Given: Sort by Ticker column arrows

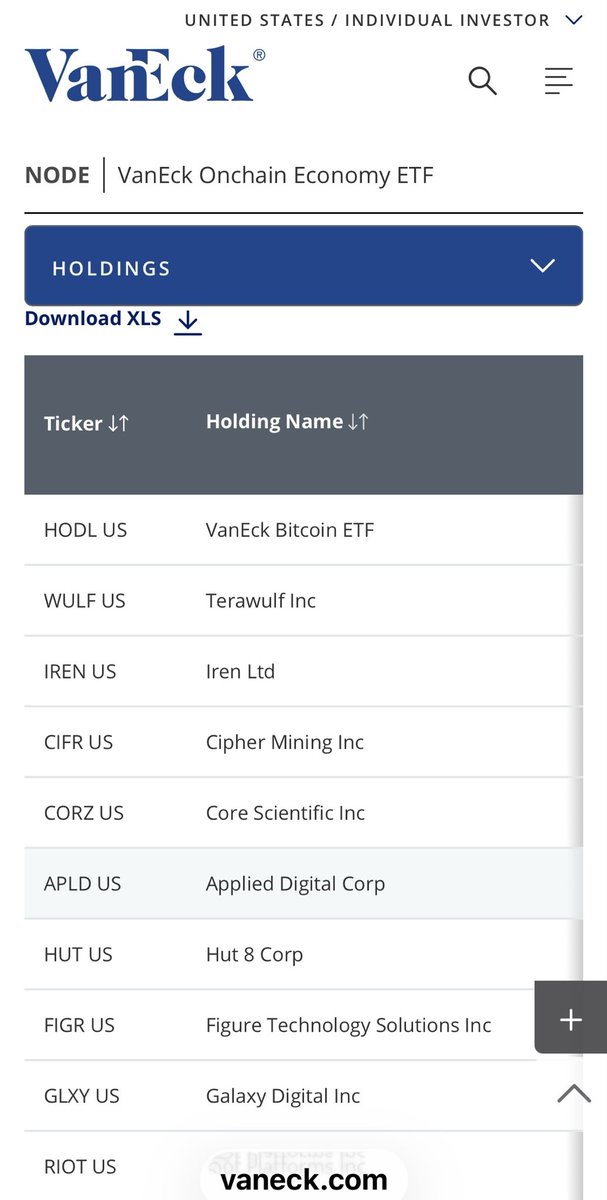Looking at the screenshot, I should [x=118, y=424].
